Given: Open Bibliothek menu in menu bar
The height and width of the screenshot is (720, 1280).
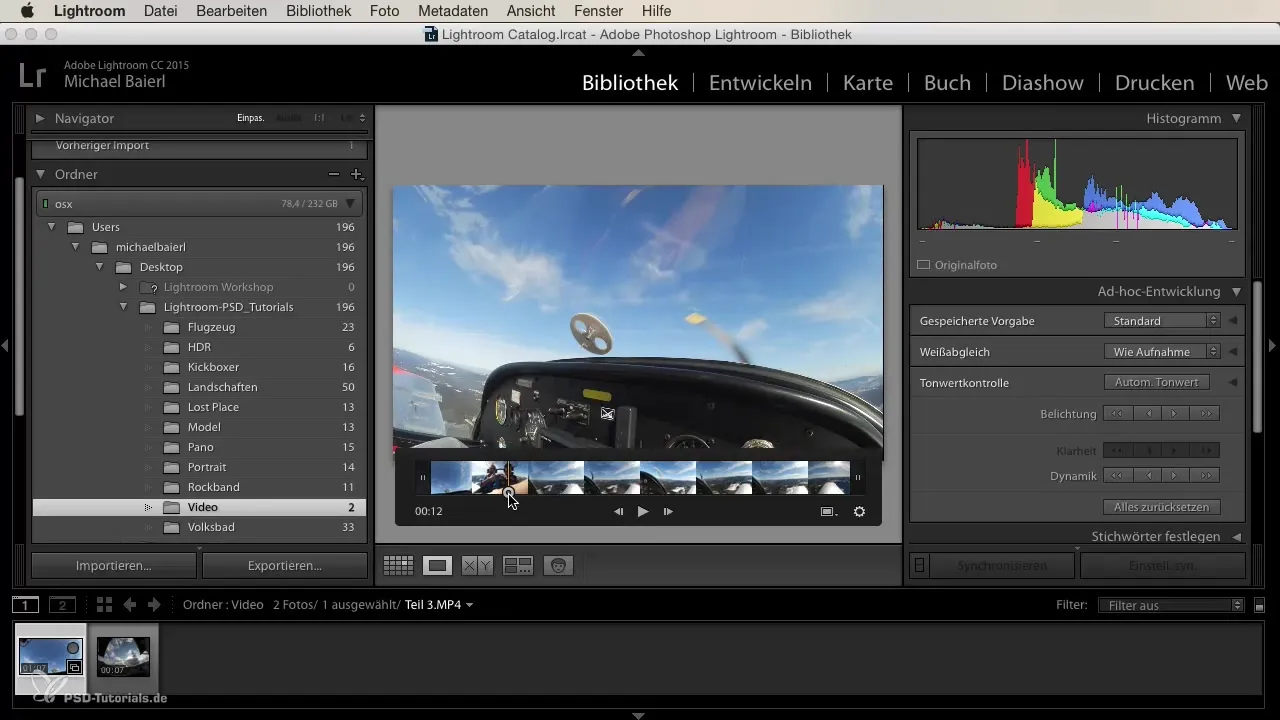Looking at the screenshot, I should (318, 11).
